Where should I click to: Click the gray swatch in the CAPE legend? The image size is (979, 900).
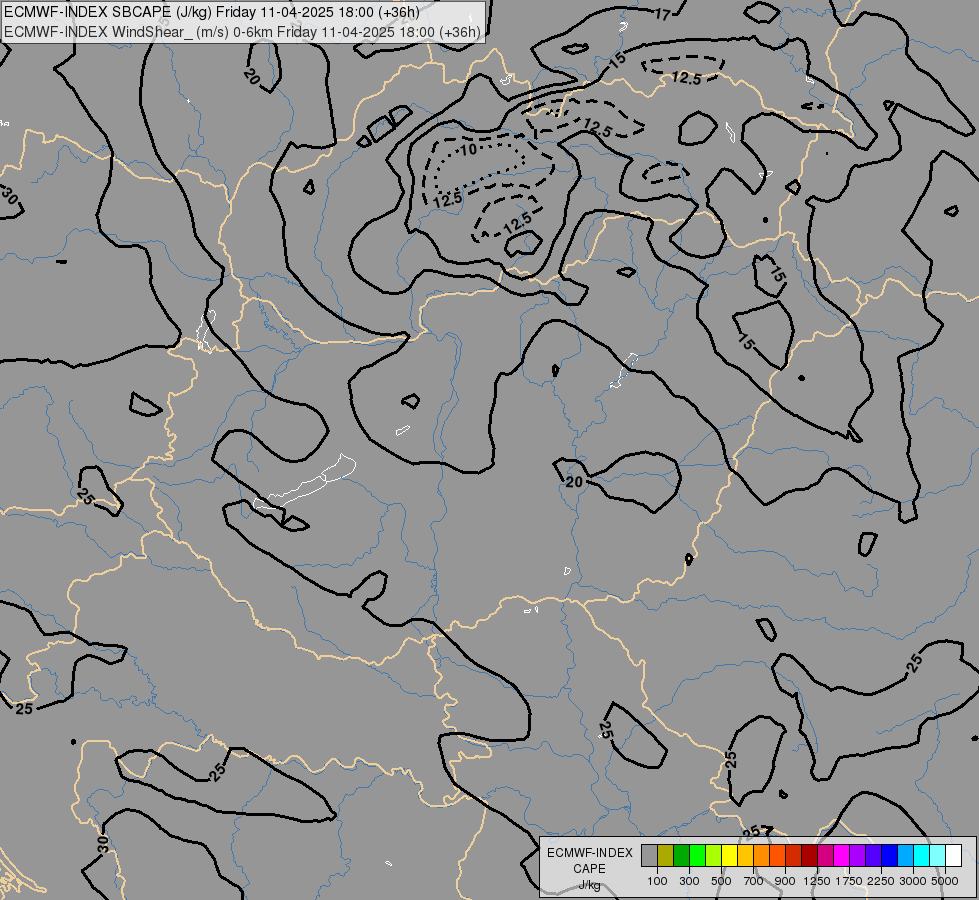point(649,855)
